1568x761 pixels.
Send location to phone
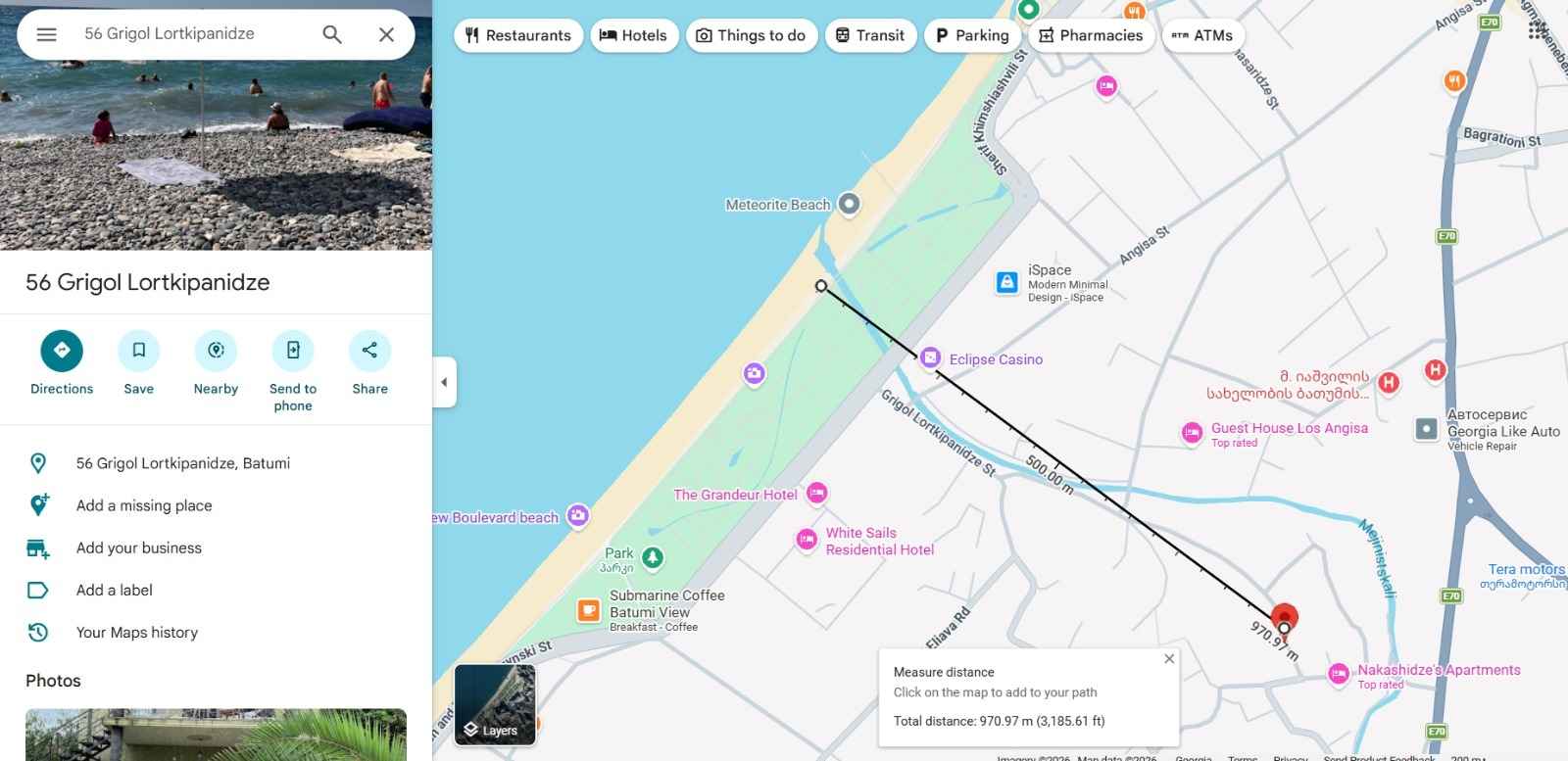point(293,351)
